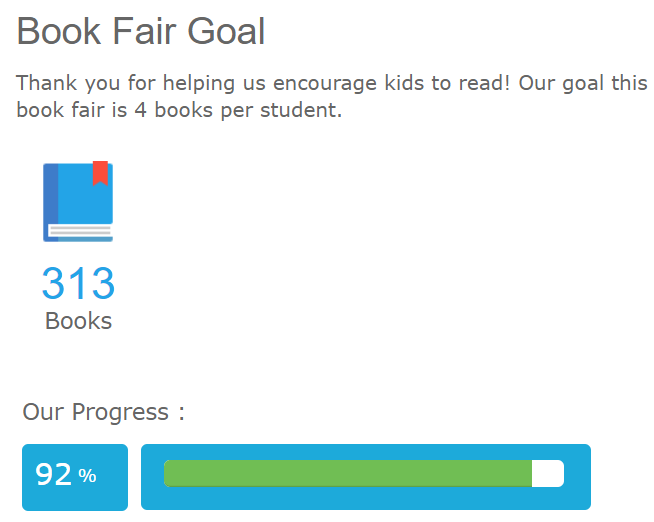This screenshot has height=522, width=654.
Task: Click the white pages at book icon bottom
Action: pos(80,231)
